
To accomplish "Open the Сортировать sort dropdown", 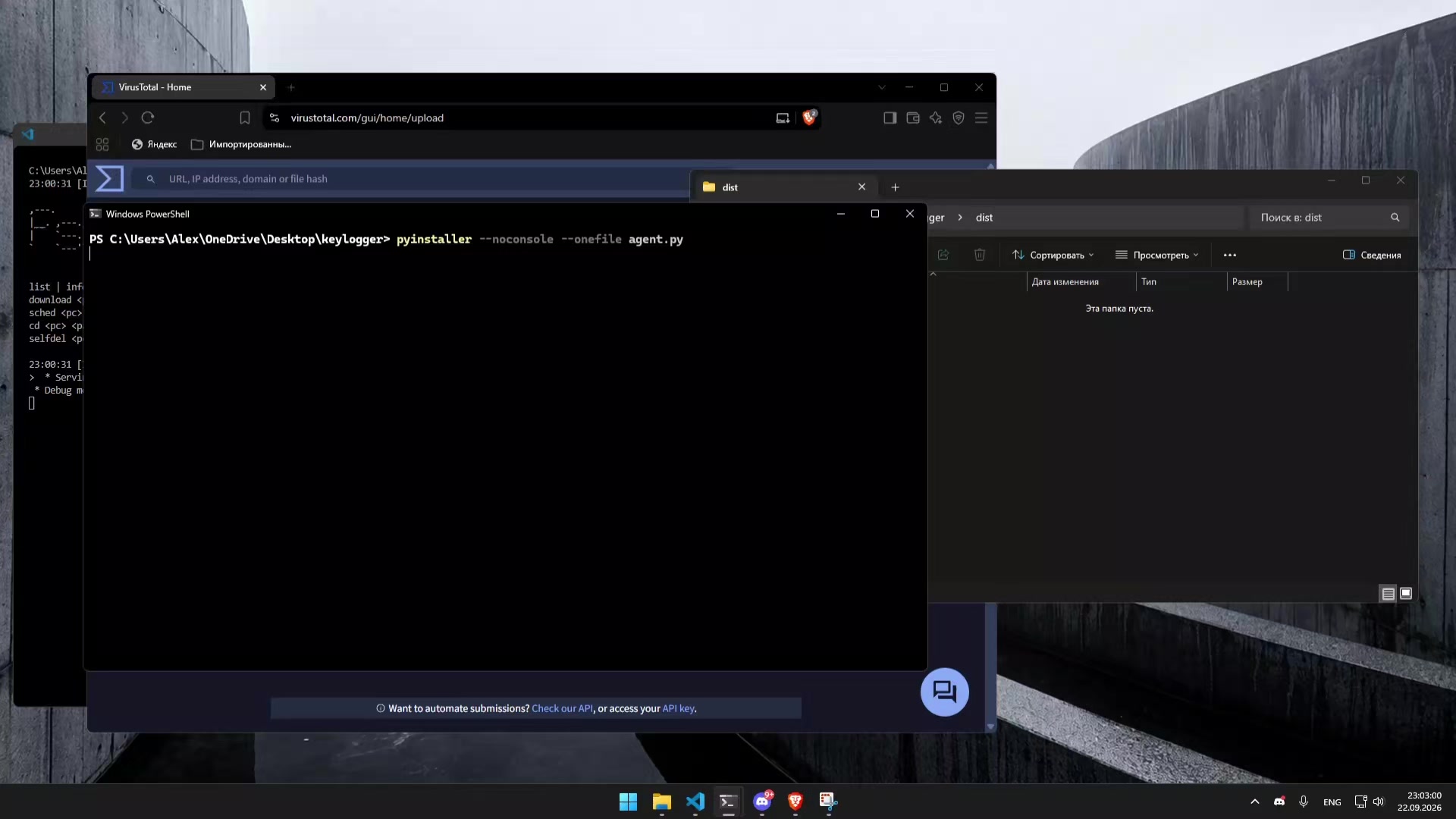I will tap(1053, 255).
